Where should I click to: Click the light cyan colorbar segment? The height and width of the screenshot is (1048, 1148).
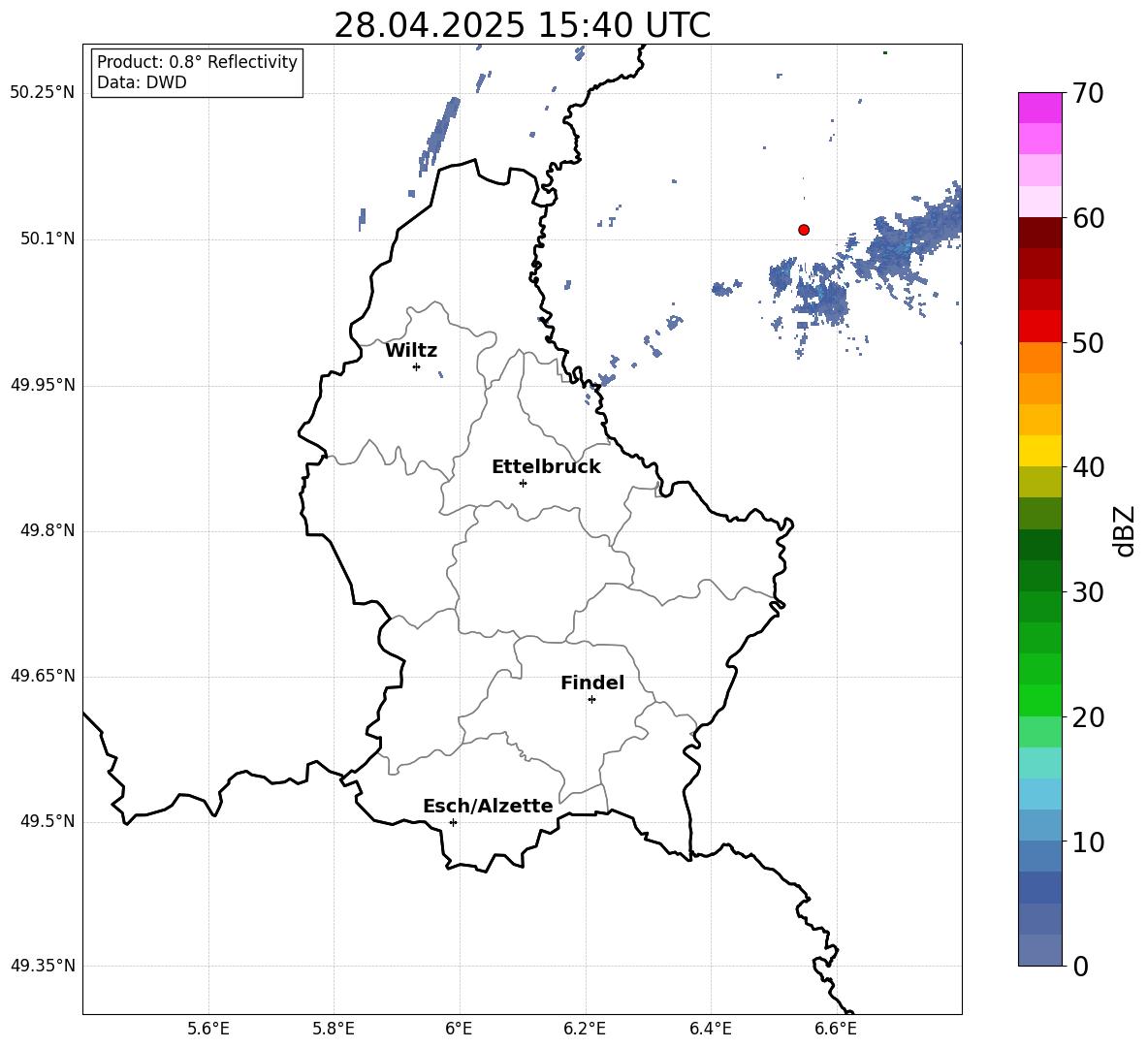[x=1039, y=763]
